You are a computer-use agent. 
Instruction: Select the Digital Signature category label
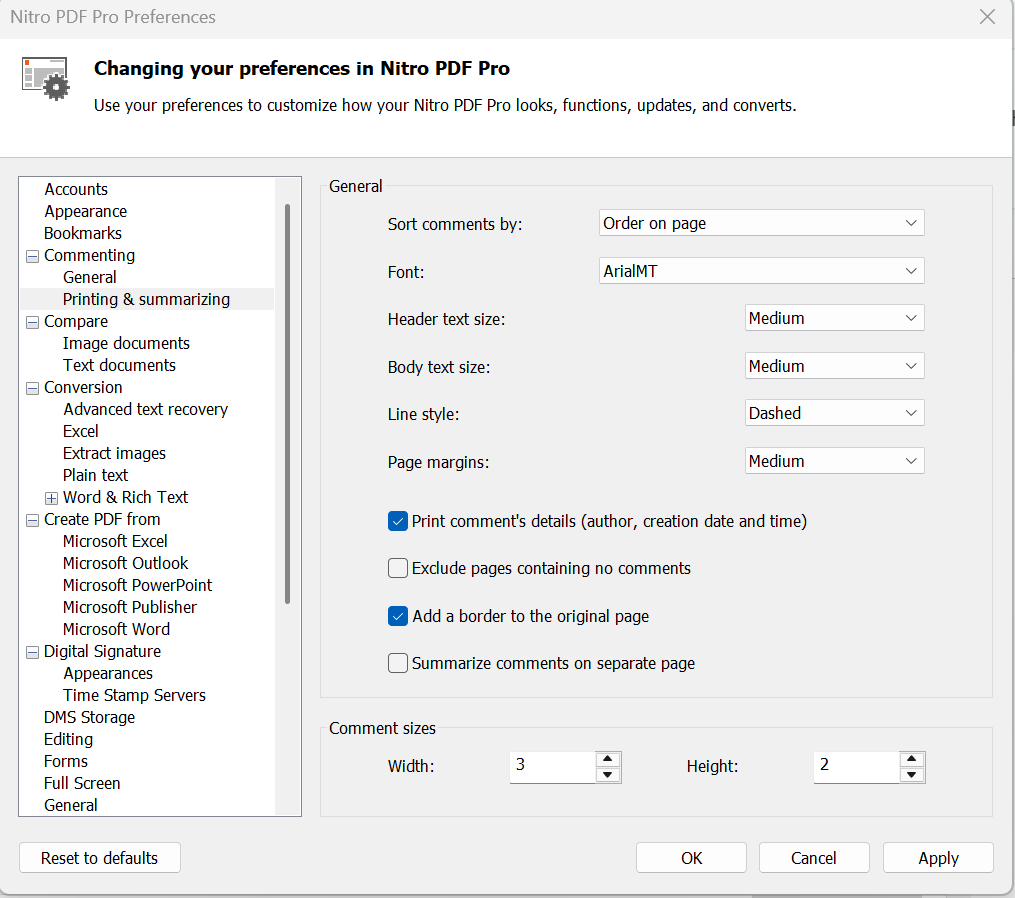tap(102, 651)
